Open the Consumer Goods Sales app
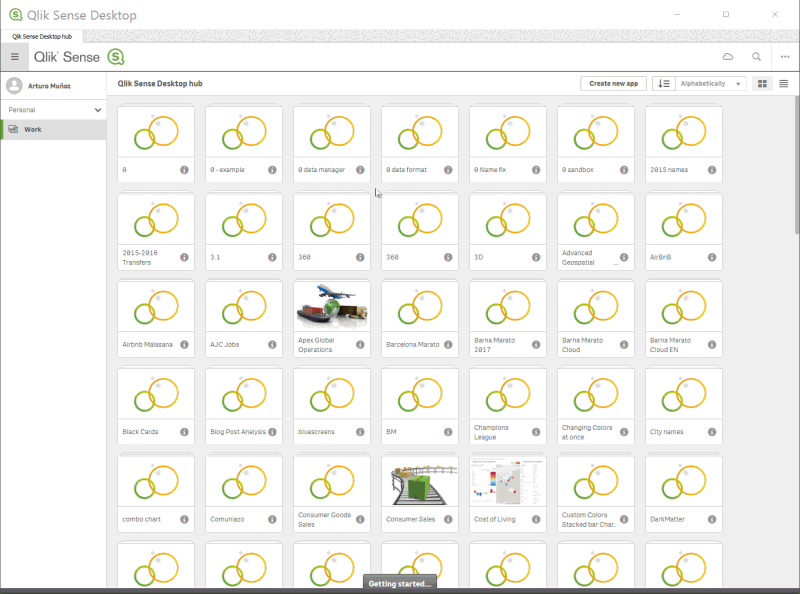This screenshot has height=594, width=800. coord(332,493)
